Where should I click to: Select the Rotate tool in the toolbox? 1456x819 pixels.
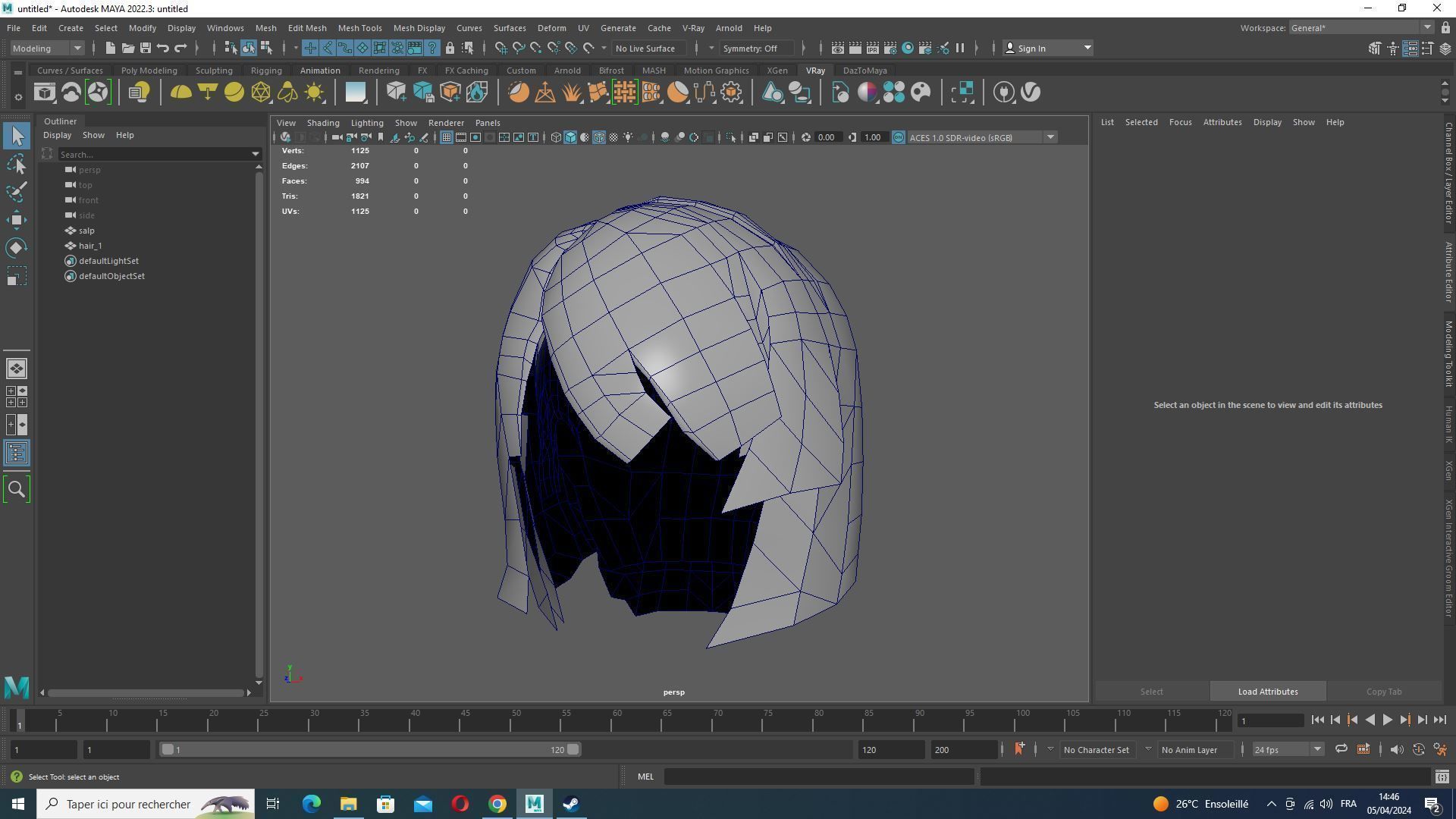point(17,248)
